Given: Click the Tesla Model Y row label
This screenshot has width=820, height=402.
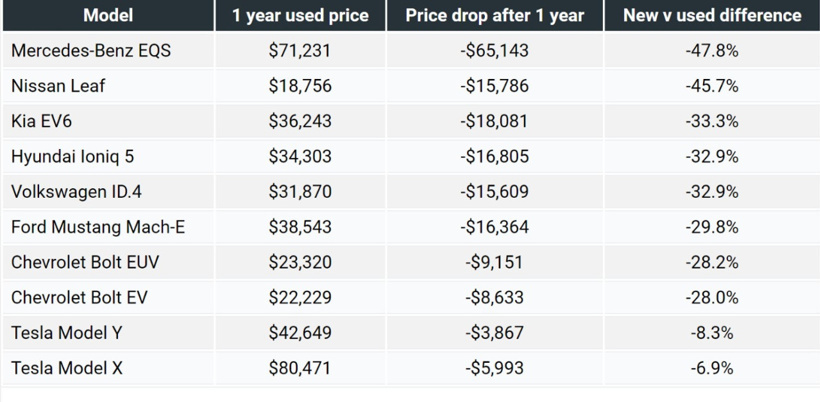Looking at the screenshot, I should point(67,332).
